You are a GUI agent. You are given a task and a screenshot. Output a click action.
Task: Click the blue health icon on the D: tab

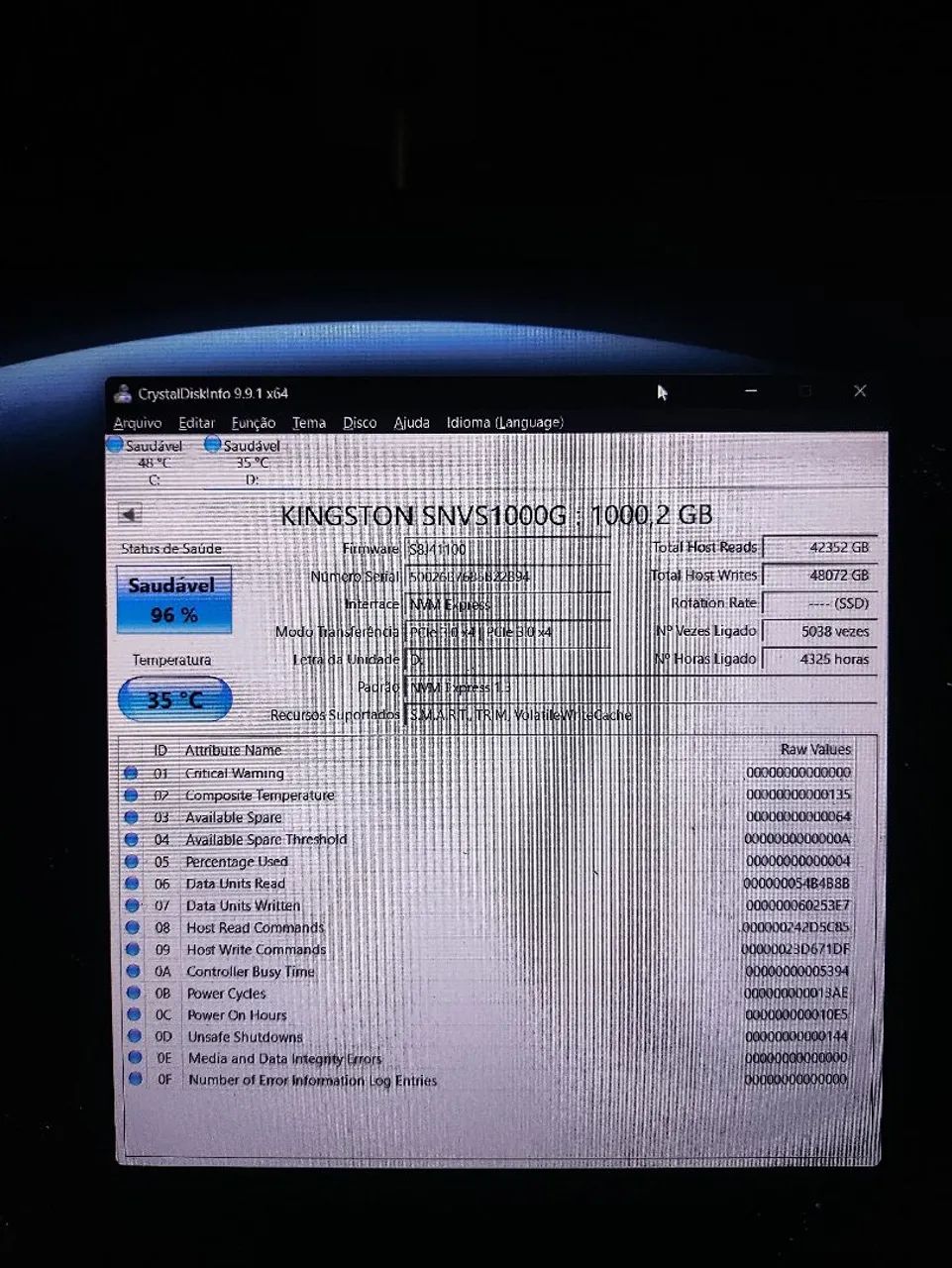[x=212, y=445]
